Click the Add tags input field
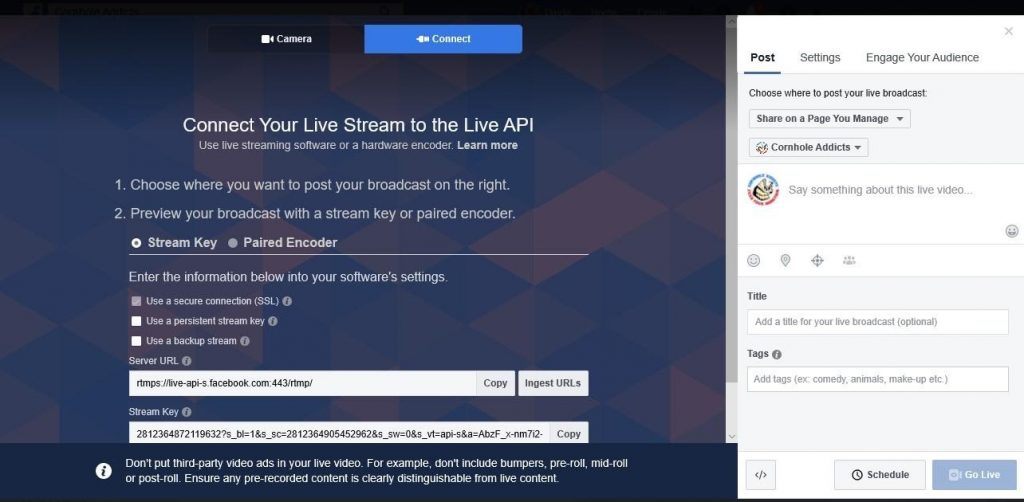The height and width of the screenshot is (502, 1024). pyautogui.click(x=878, y=379)
